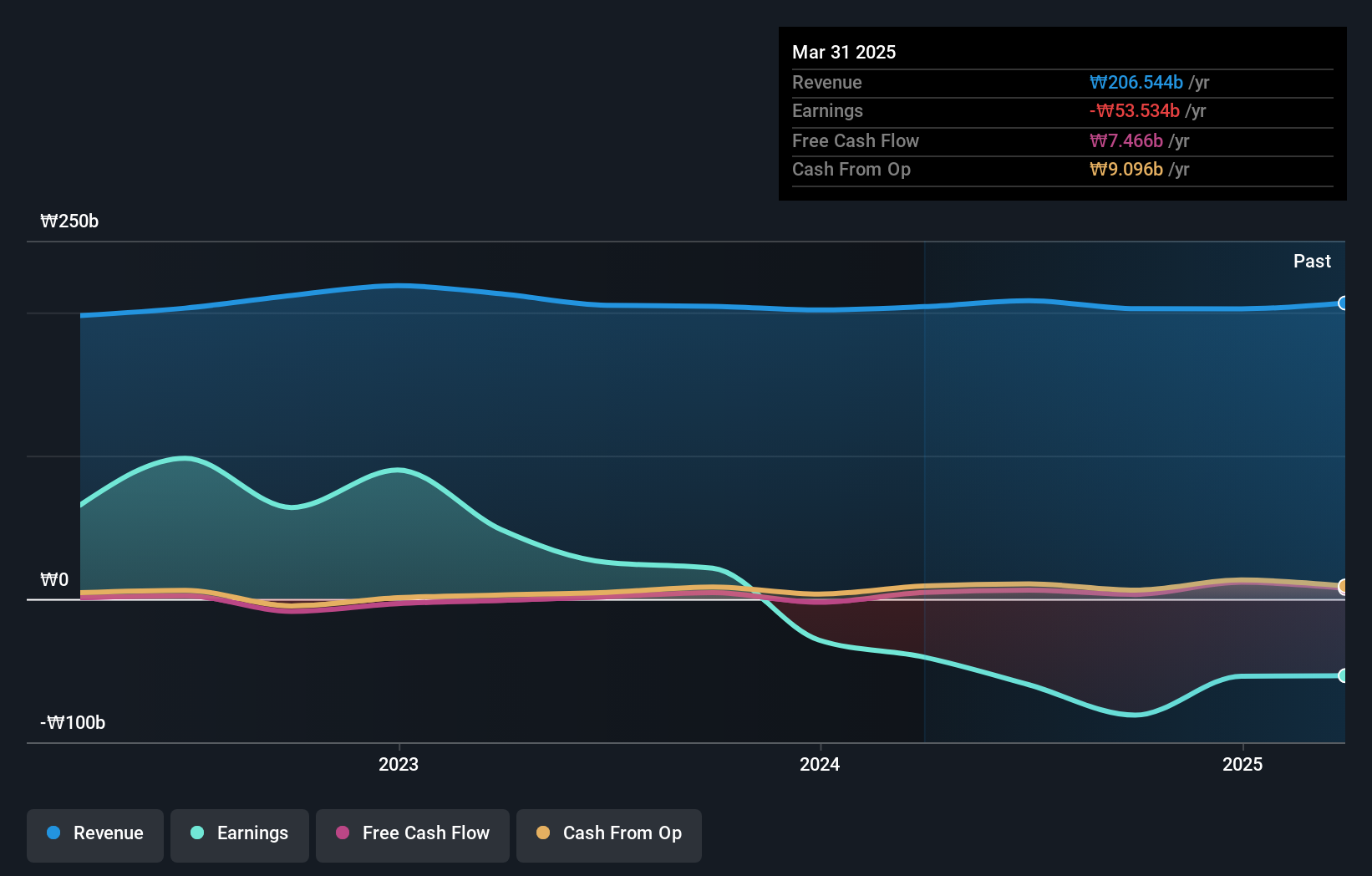The image size is (1372, 876).
Task: Click the 2025 x-axis label
Action: coord(1242,764)
